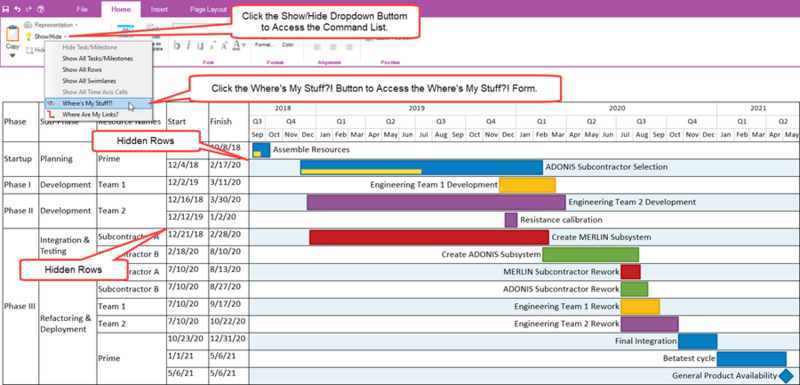This screenshot has height=385, width=800.
Task: Select the Betatest cycle blue bar
Action: tap(752, 358)
